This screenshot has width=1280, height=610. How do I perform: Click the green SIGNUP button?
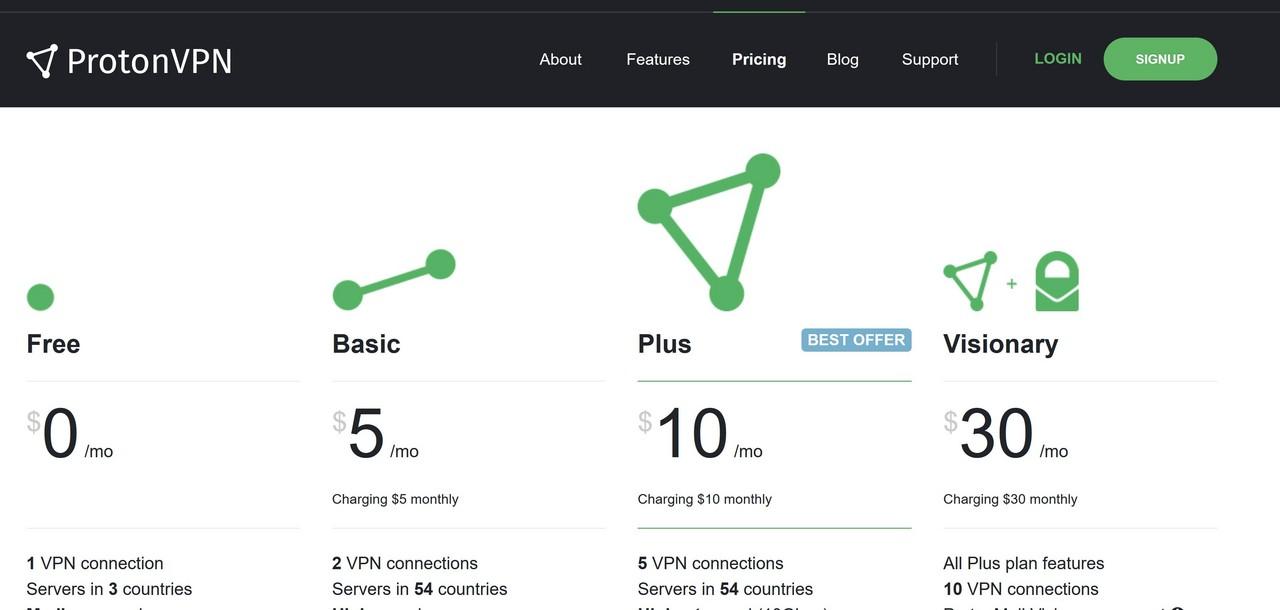point(1160,59)
